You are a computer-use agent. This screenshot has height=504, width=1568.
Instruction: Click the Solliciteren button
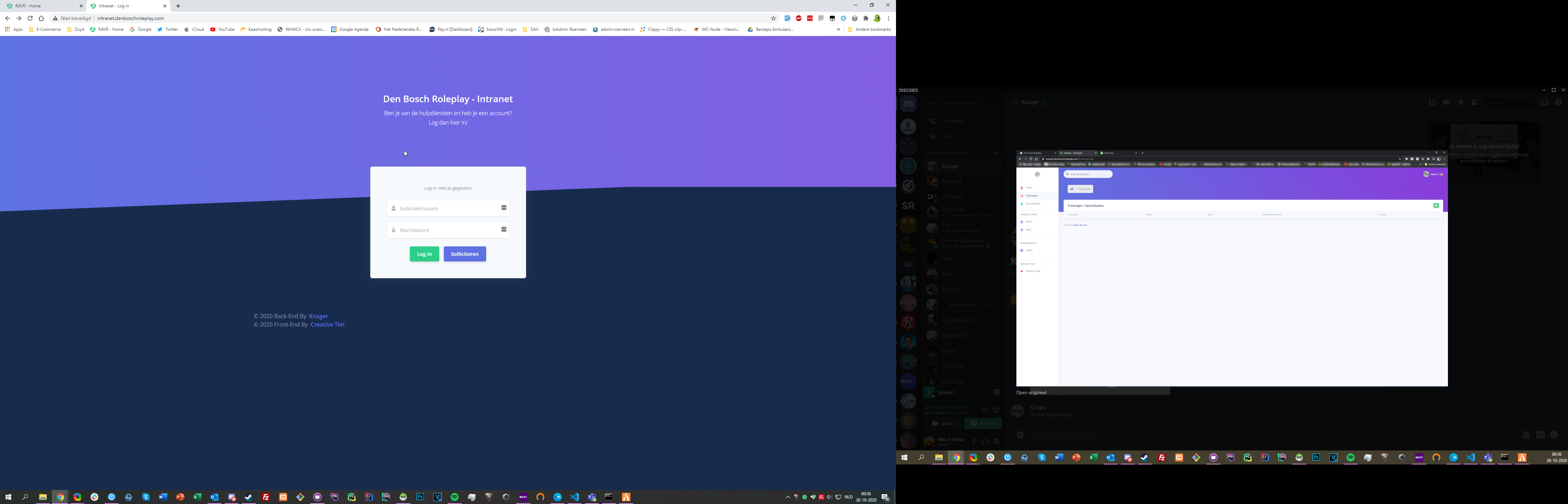coord(464,254)
